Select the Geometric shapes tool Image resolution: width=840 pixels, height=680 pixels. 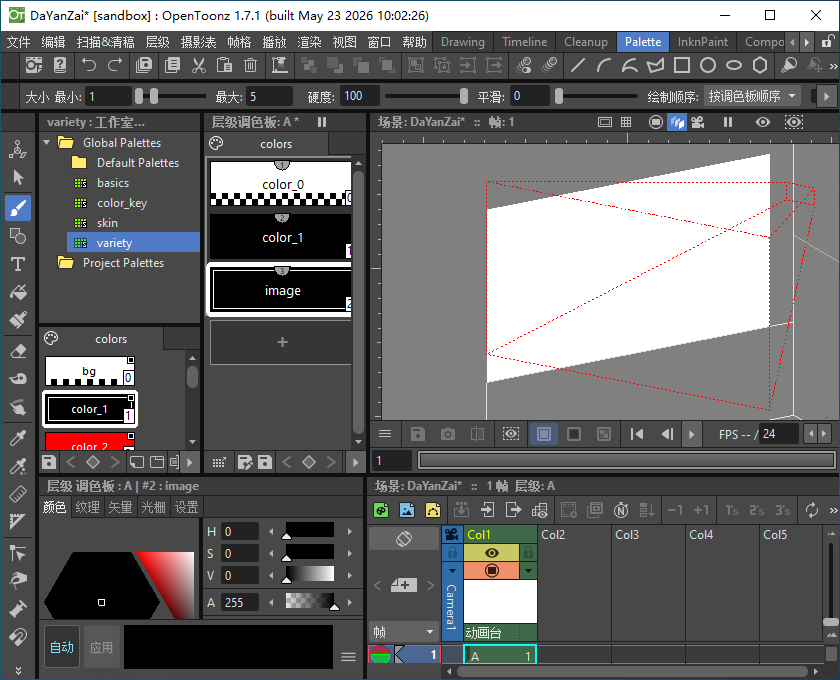click(x=18, y=236)
